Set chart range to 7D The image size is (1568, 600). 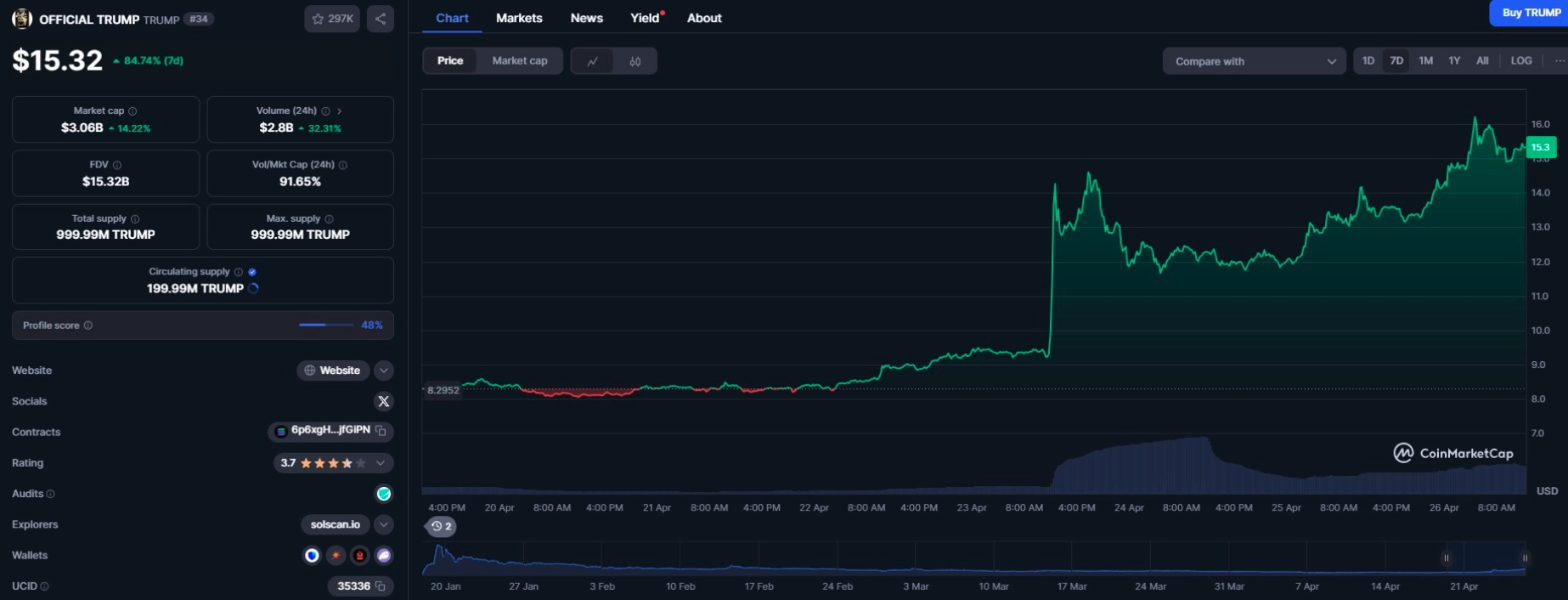[1396, 61]
